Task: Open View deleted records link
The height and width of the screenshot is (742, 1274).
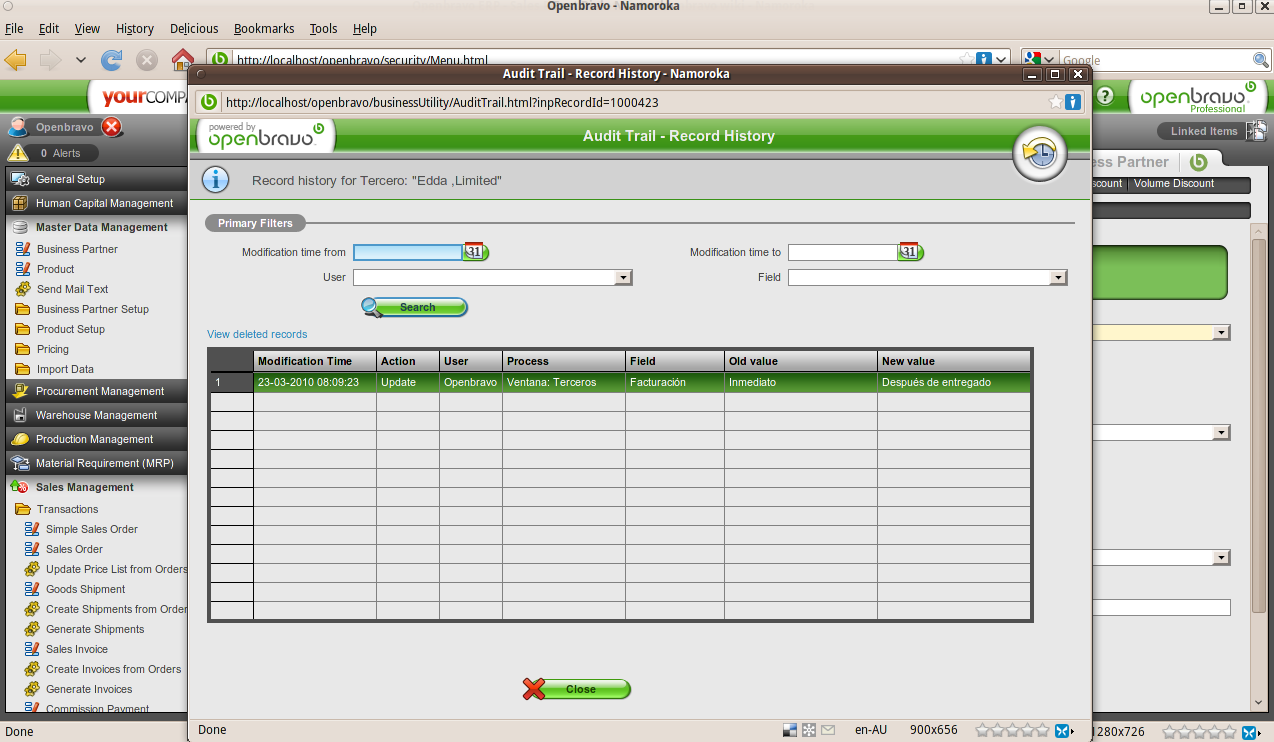Action: coord(257,334)
